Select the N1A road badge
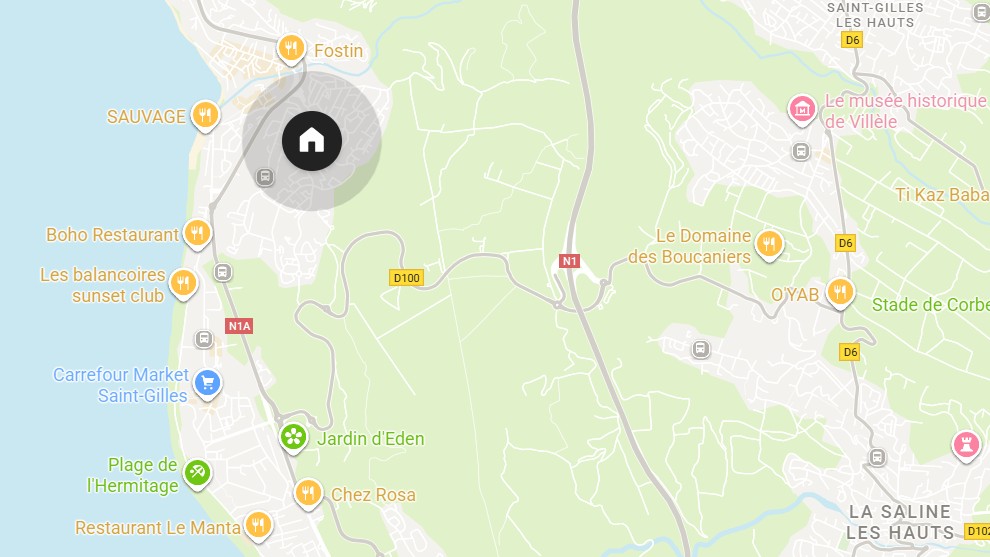Image resolution: width=990 pixels, height=557 pixels. coord(239,326)
